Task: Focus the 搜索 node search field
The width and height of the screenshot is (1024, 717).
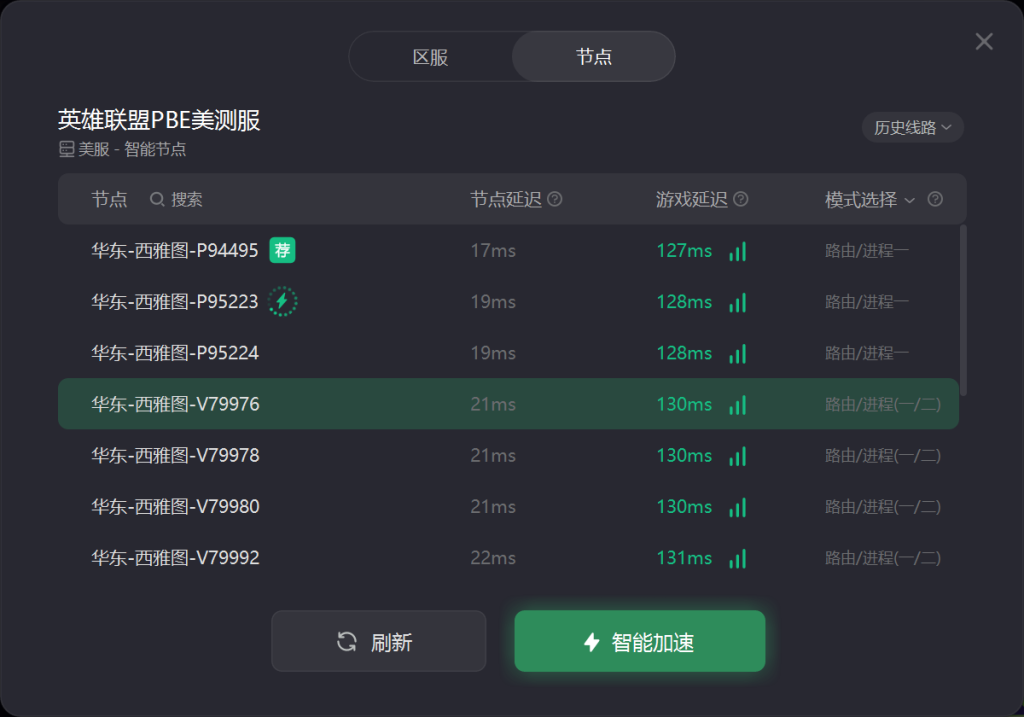Action: 186,199
